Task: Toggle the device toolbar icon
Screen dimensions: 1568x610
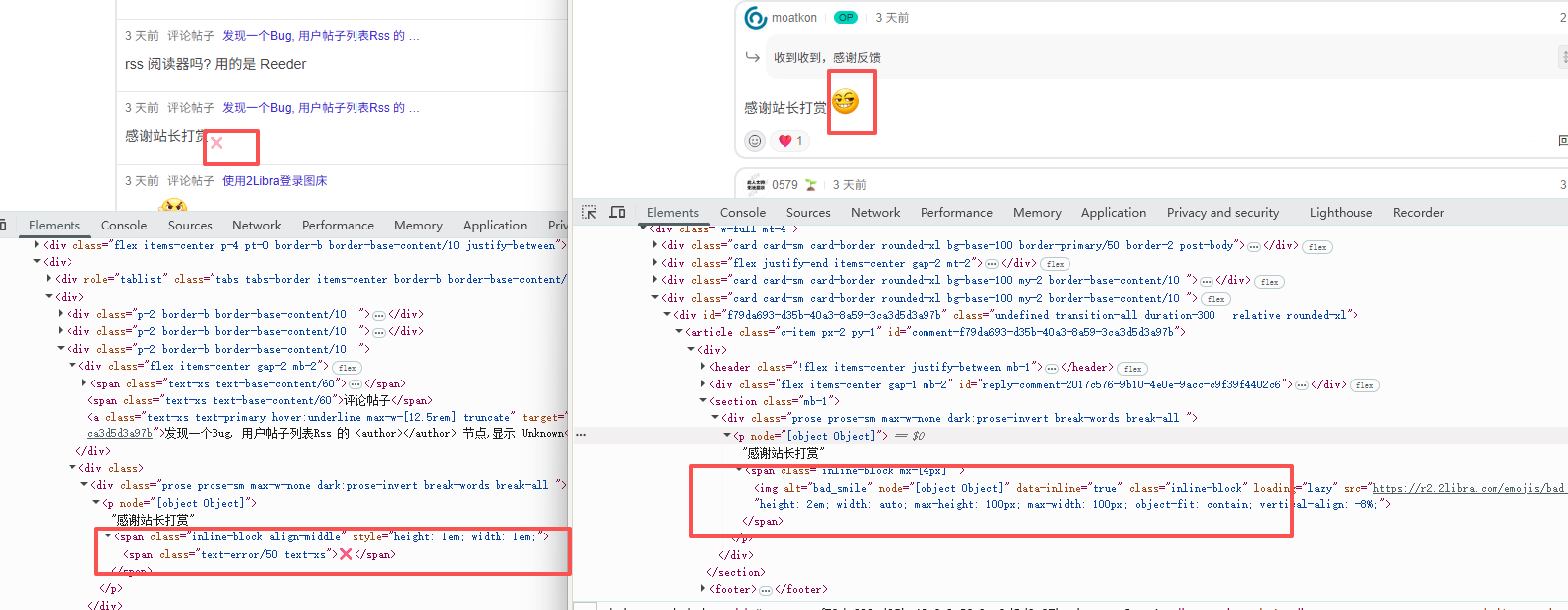Action: [617, 213]
